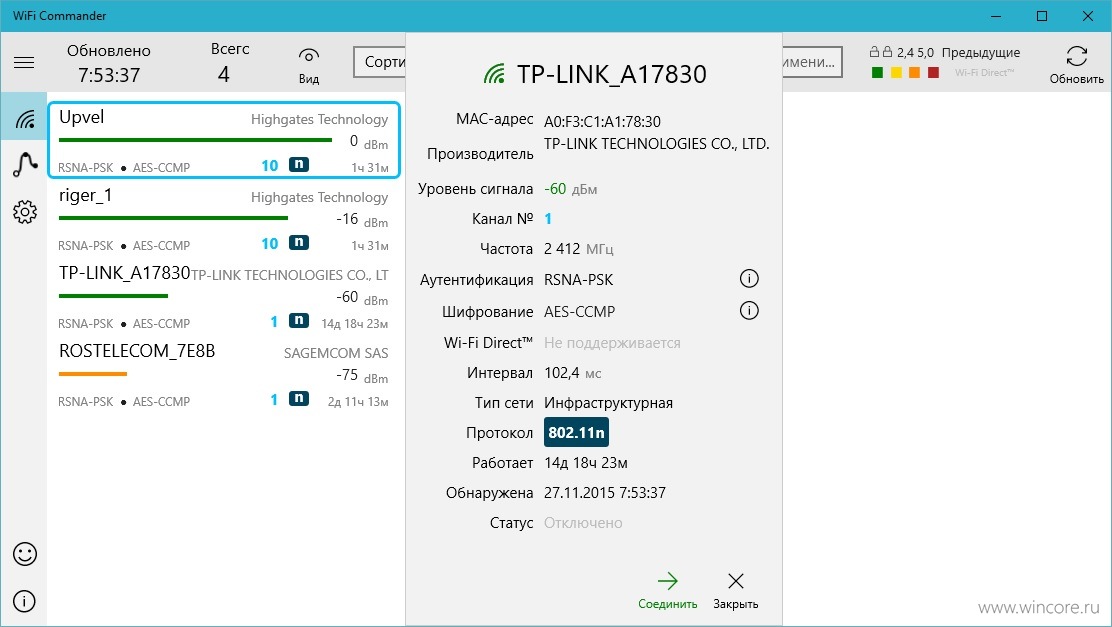
Task: Click channel 10 on the Upvel row
Action: coord(269,166)
